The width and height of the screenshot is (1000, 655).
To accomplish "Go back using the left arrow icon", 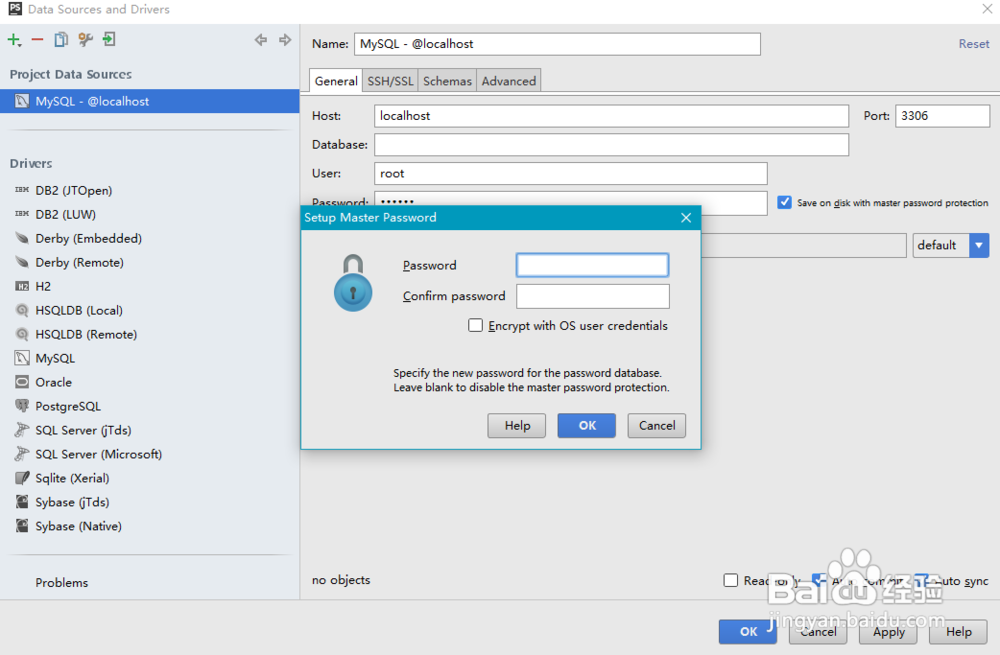I will pyautogui.click(x=261, y=40).
